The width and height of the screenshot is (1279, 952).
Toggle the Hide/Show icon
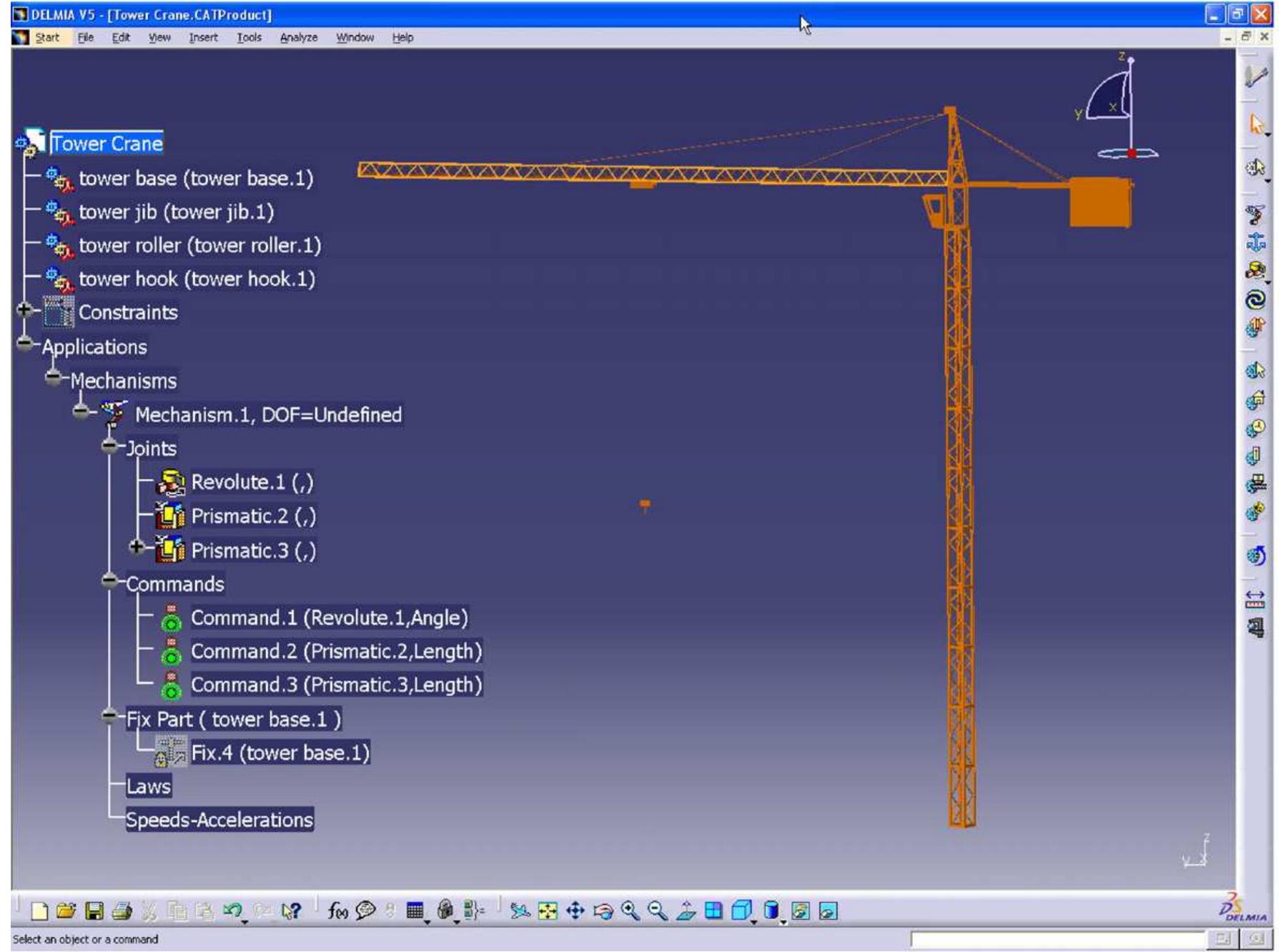pyautogui.click(x=801, y=911)
